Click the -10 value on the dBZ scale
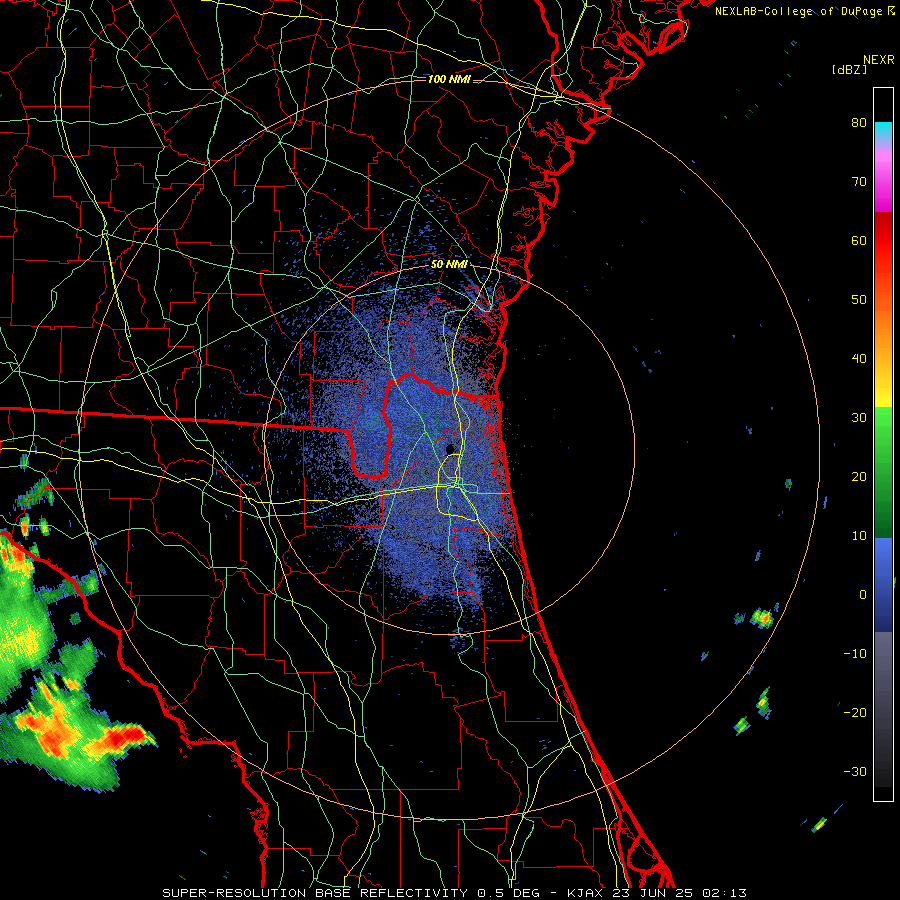This screenshot has width=900, height=900. pos(855,653)
